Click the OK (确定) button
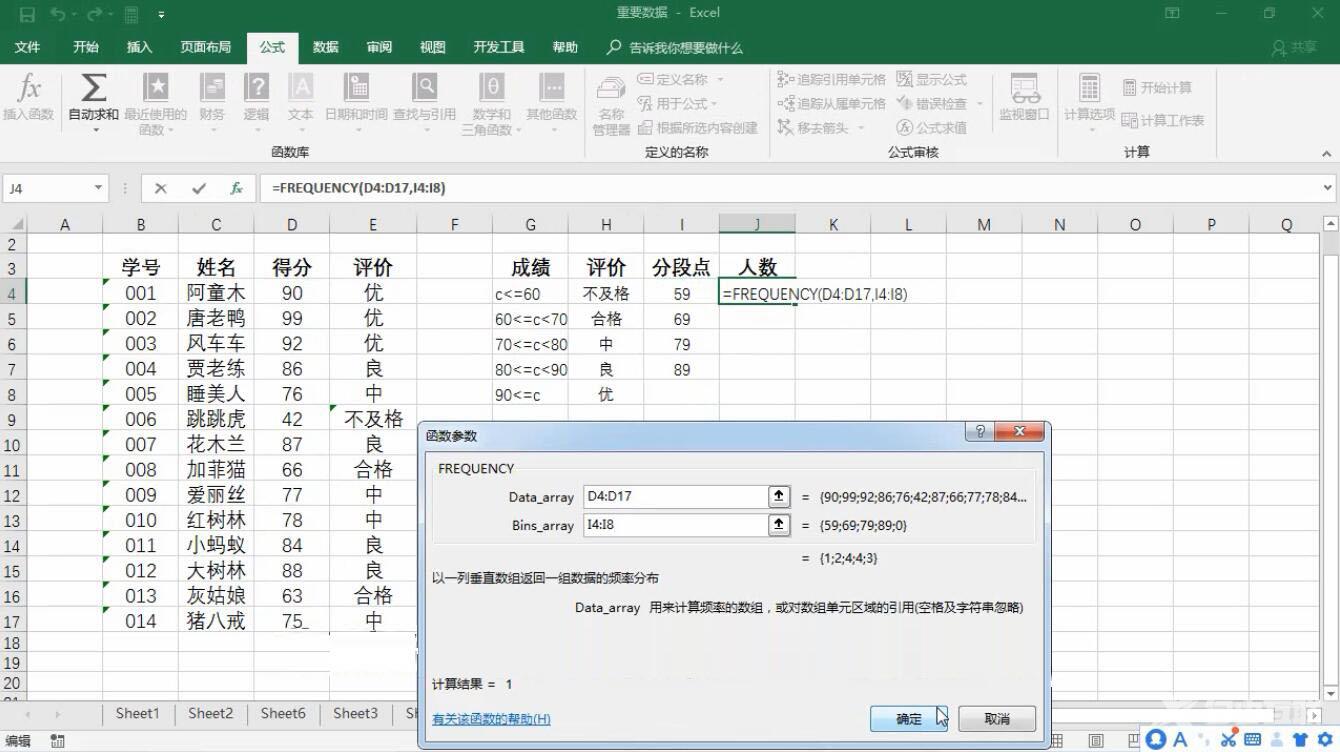Image resolution: width=1340 pixels, height=752 pixels. click(x=908, y=718)
